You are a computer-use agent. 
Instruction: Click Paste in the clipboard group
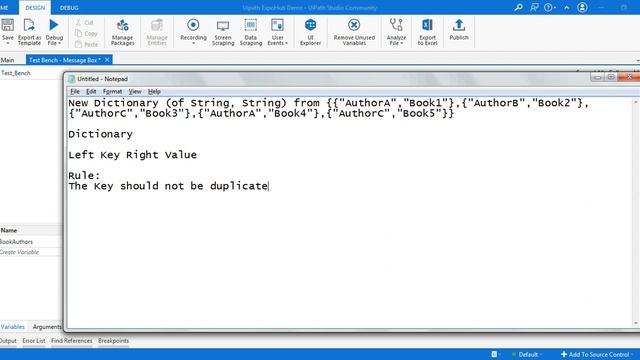click(86, 44)
